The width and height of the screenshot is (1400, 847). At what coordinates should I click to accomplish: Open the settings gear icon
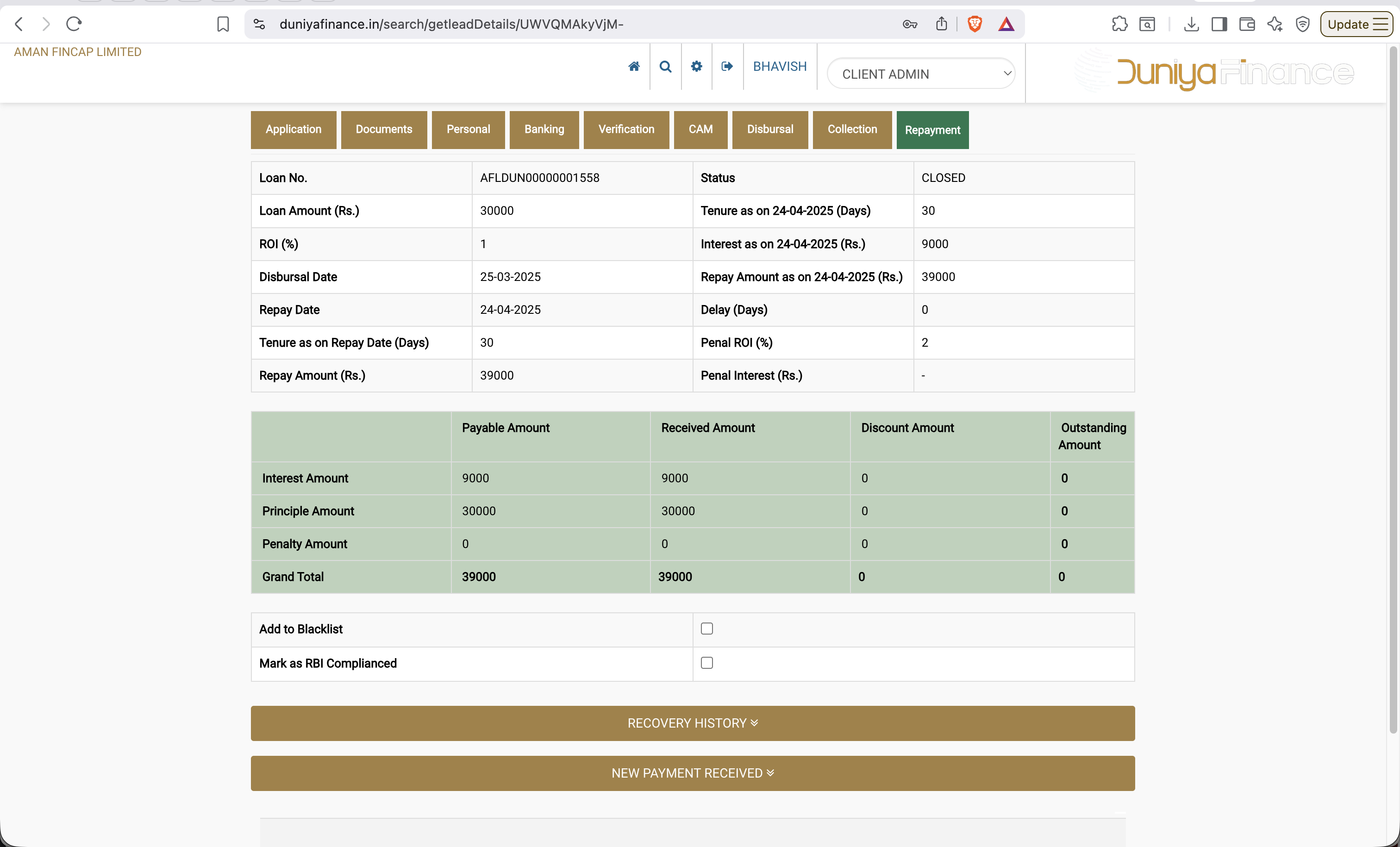(697, 67)
